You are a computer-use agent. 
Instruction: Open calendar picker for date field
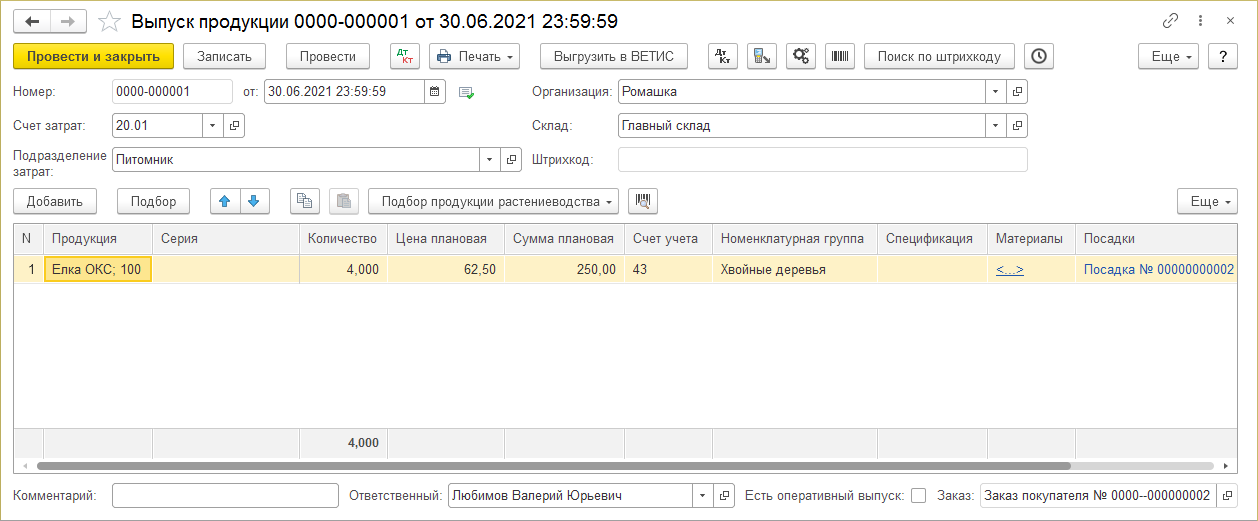[x=434, y=91]
